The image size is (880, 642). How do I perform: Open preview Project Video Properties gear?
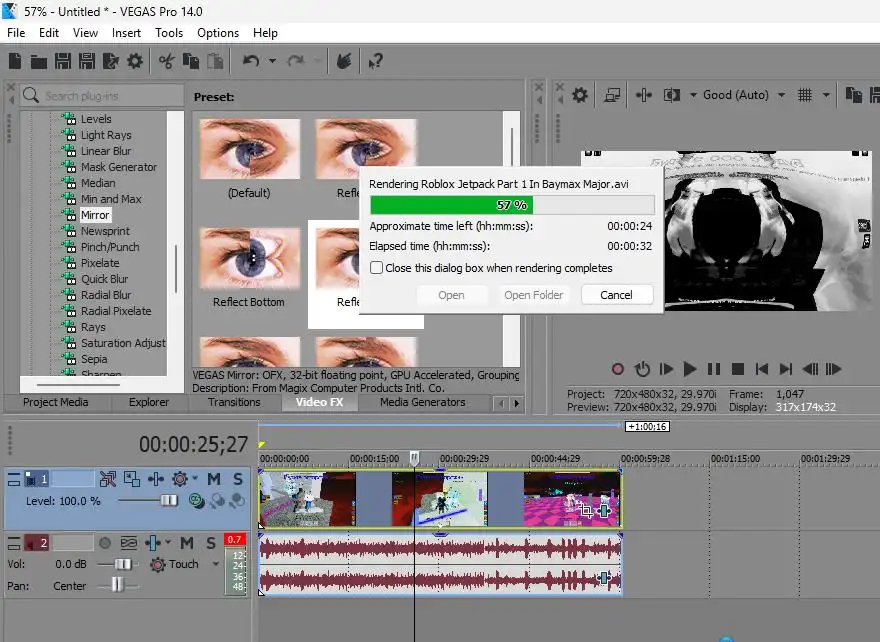click(x=580, y=95)
